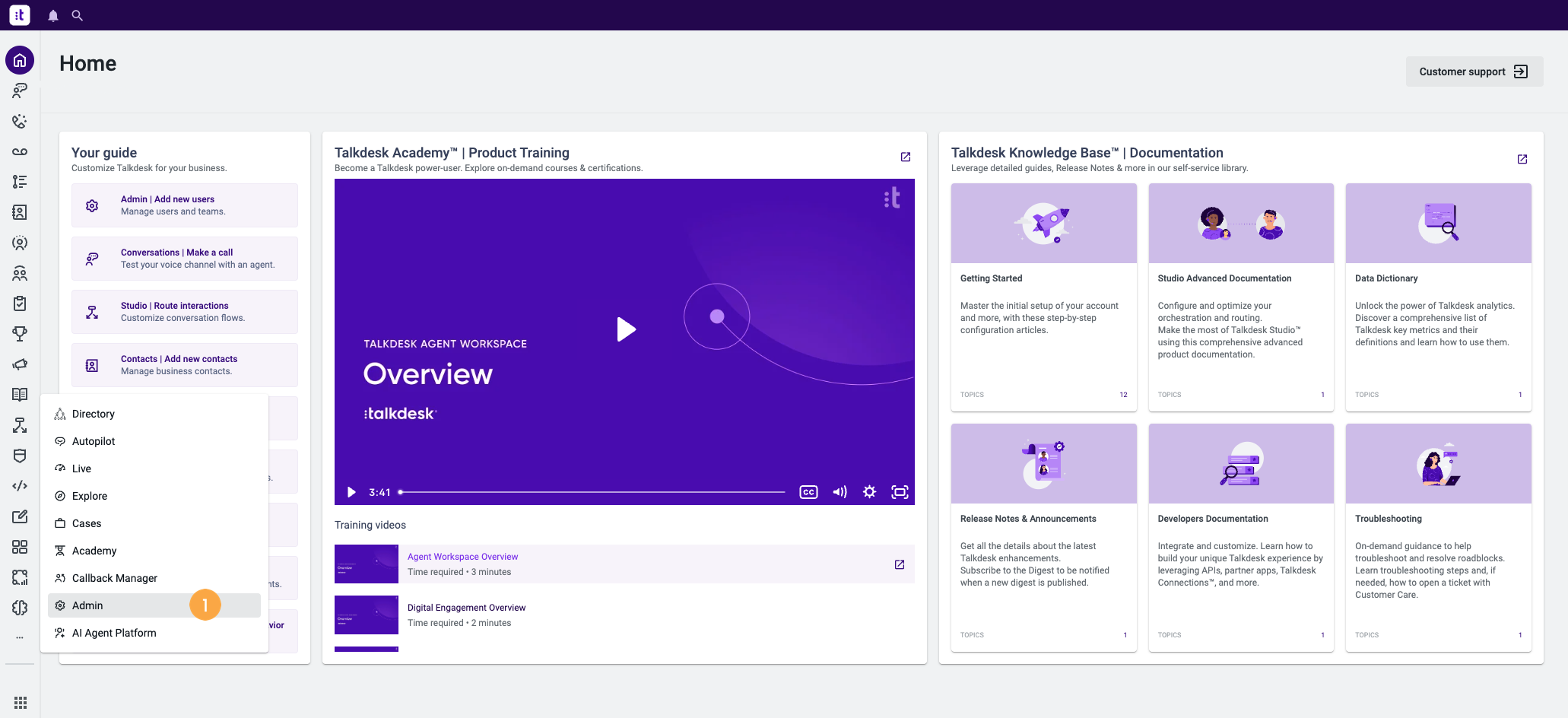Click the Agent Workspace Overview video thumbnail

367,564
